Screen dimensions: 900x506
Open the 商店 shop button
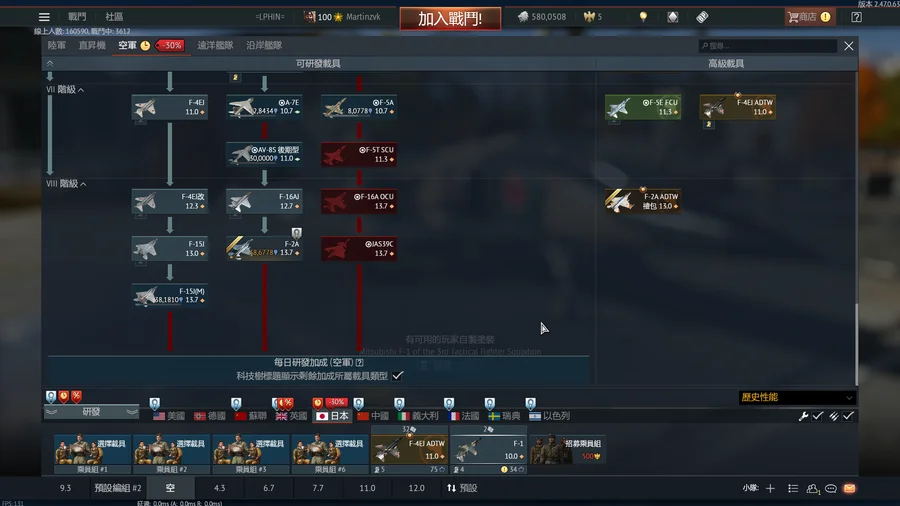coord(809,17)
